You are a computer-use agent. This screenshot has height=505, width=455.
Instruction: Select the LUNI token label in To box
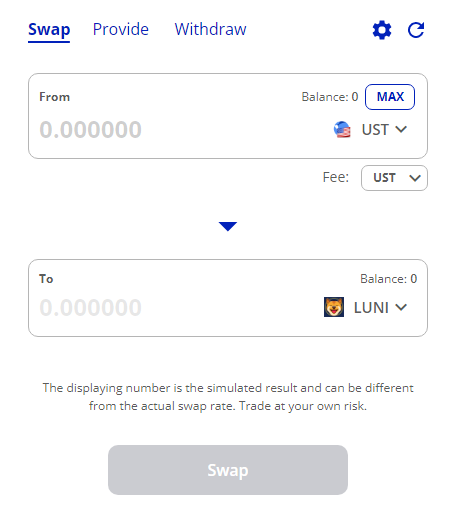tap(371, 307)
